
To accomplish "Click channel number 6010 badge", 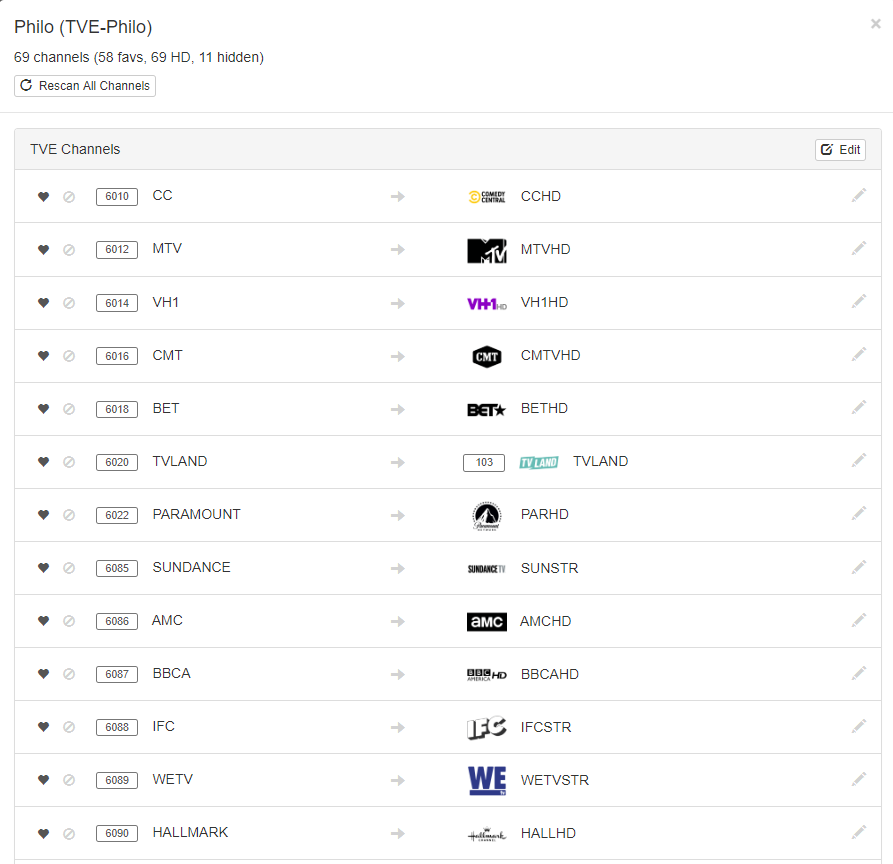I will click(x=117, y=196).
